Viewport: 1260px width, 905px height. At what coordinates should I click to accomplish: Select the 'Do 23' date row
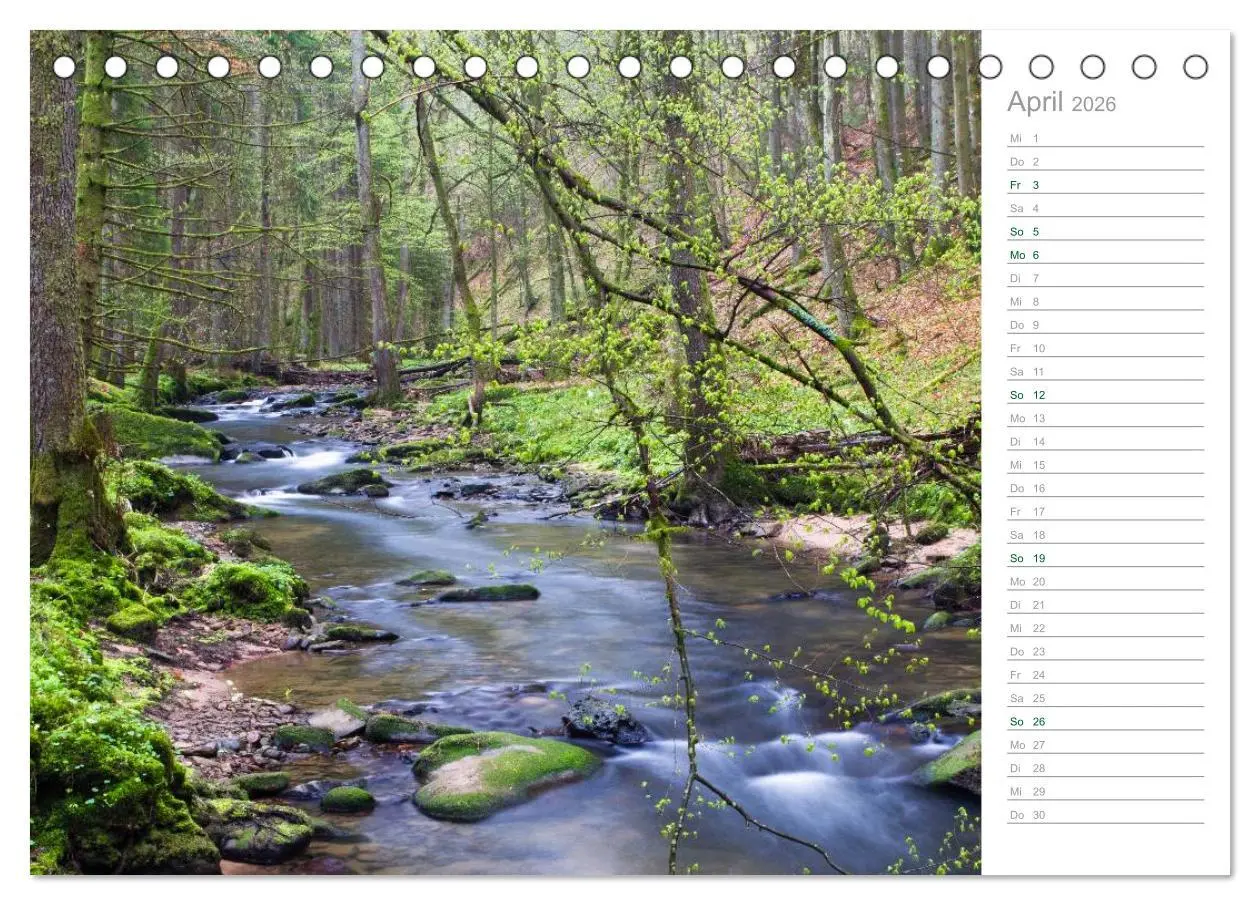[1105, 650]
